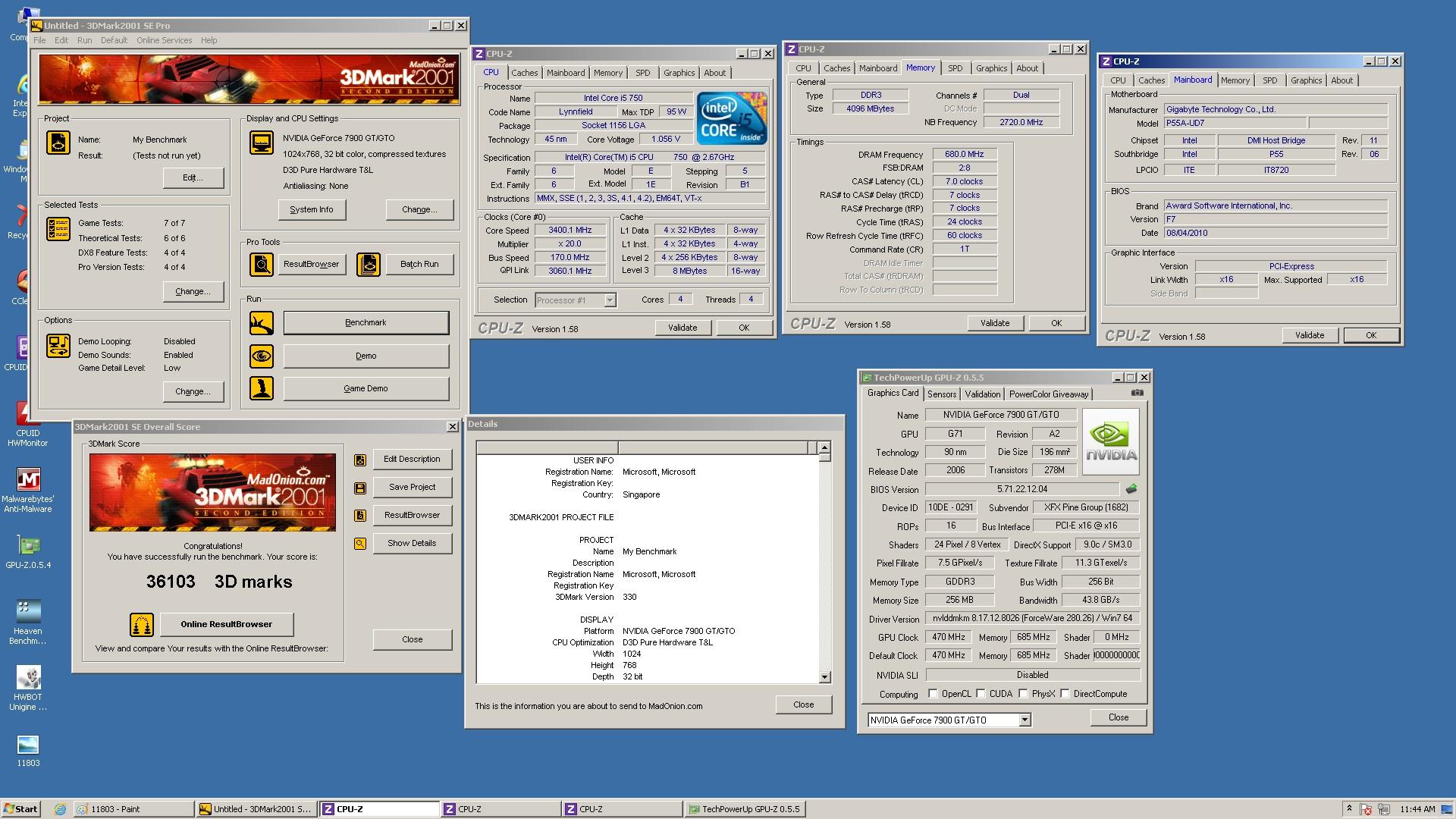1456x819 pixels.
Task: Open the File menu in 3DMark2001
Action: (39, 40)
